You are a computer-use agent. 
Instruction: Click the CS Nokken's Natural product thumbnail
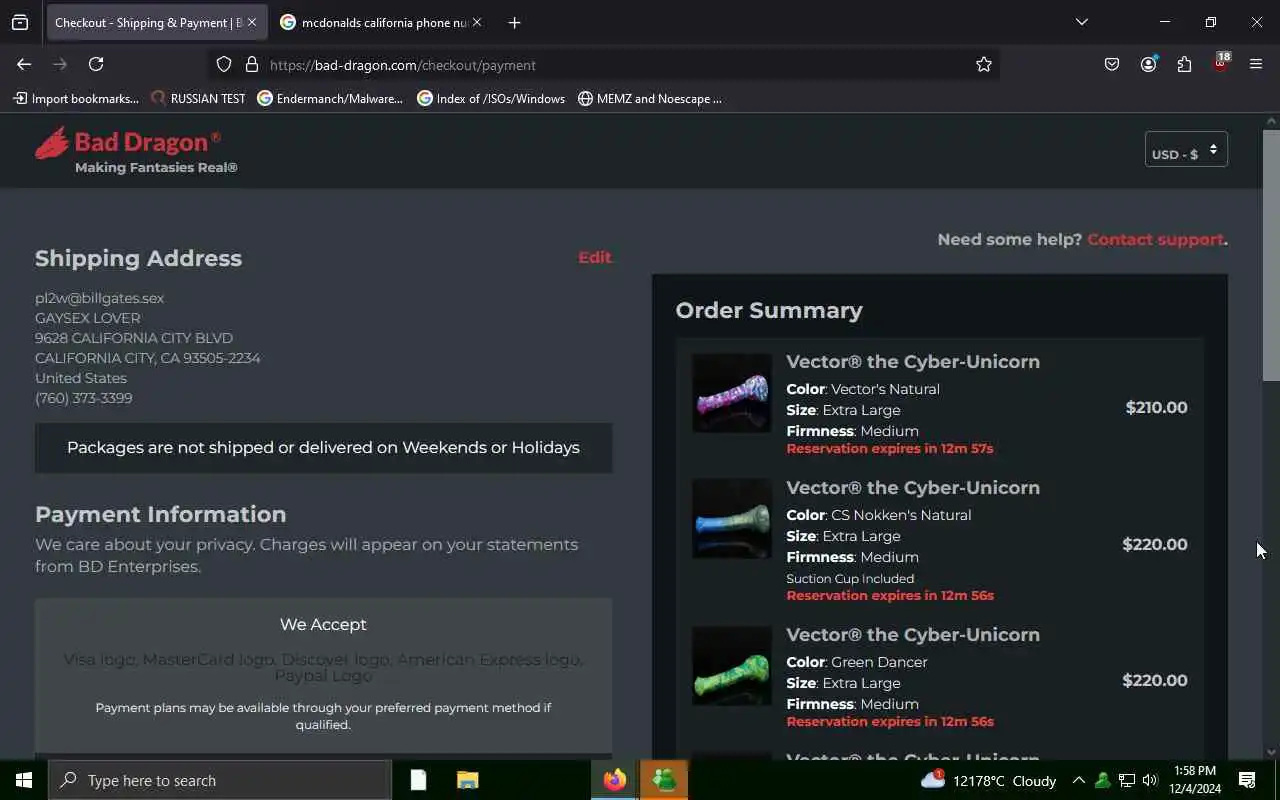732,518
